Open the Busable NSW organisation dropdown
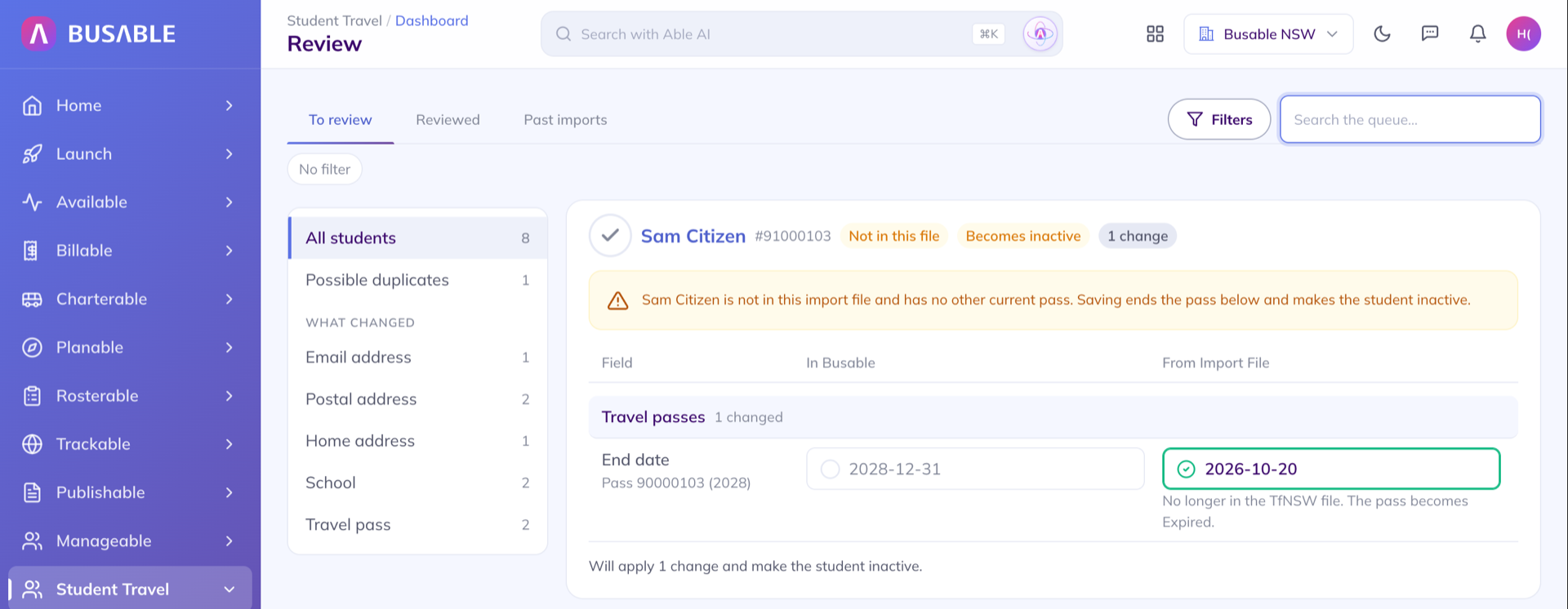 pos(1268,34)
